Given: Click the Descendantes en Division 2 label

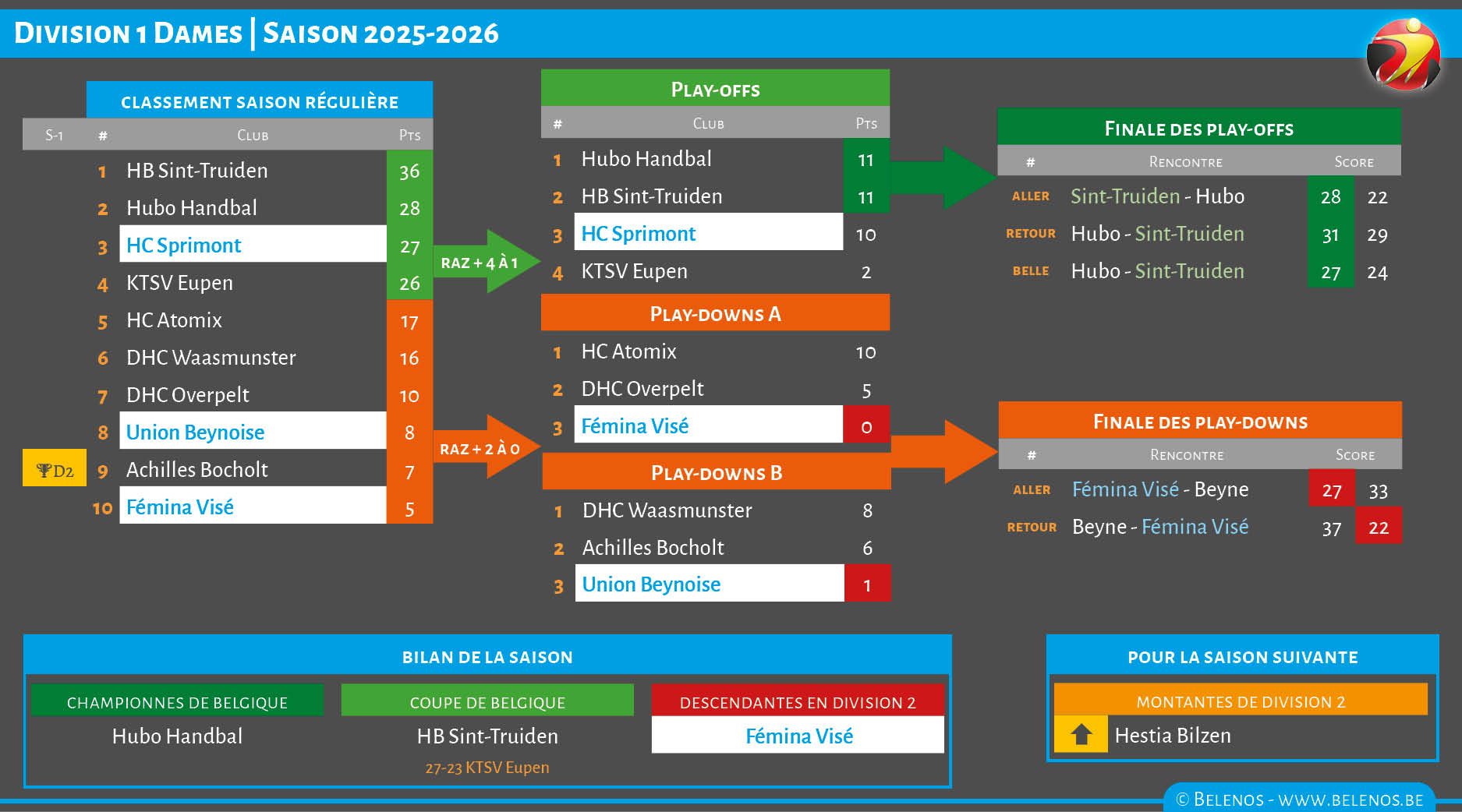Looking at the screenshot, I should pos(798,701).
